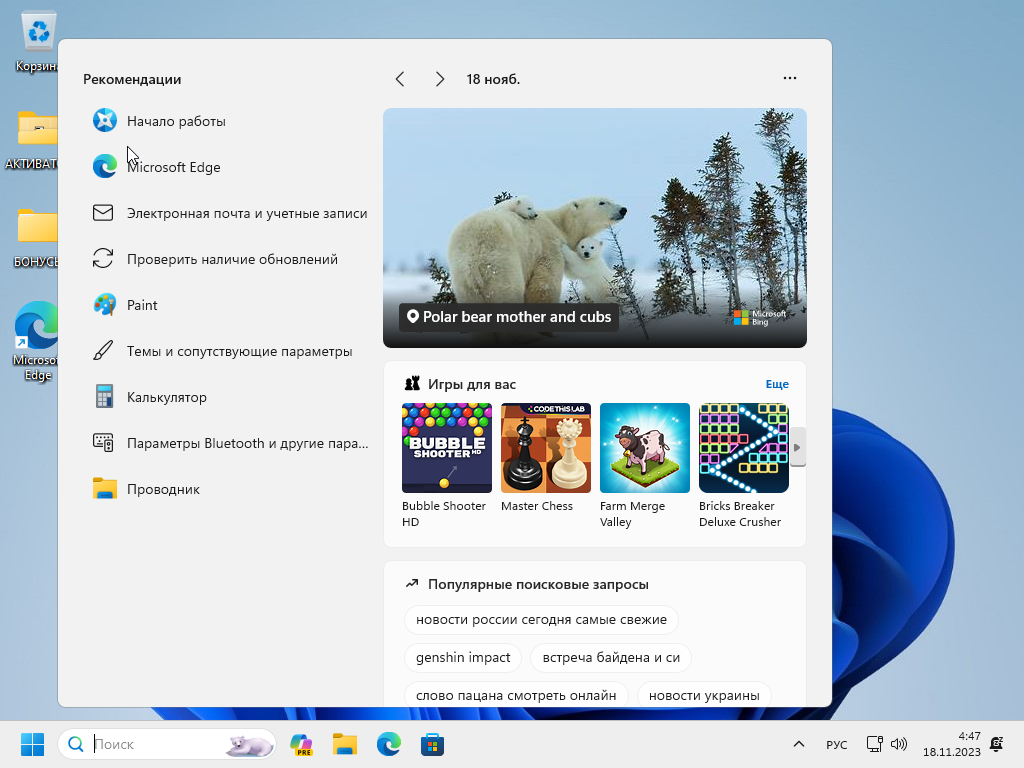Open the mail envelope icon for email accounts
The width and height of the screenshot is (1024, 768).
coord(103,213)
